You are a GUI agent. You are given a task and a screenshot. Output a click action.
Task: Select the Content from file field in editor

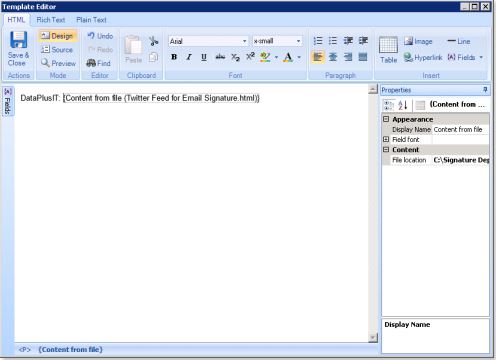161,98
